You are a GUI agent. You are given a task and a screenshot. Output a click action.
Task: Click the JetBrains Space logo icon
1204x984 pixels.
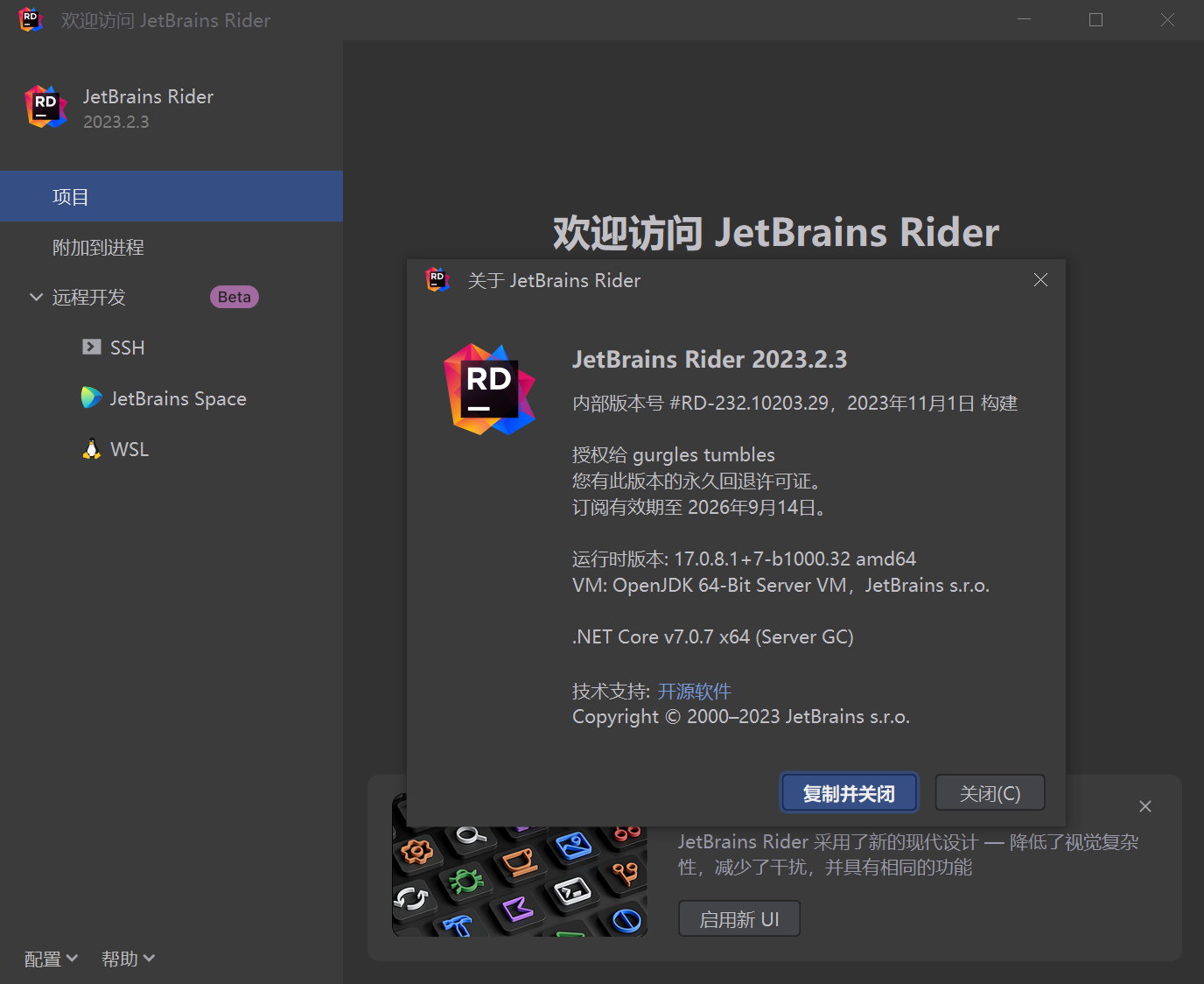pyautogui.click(x=91, y=397)
